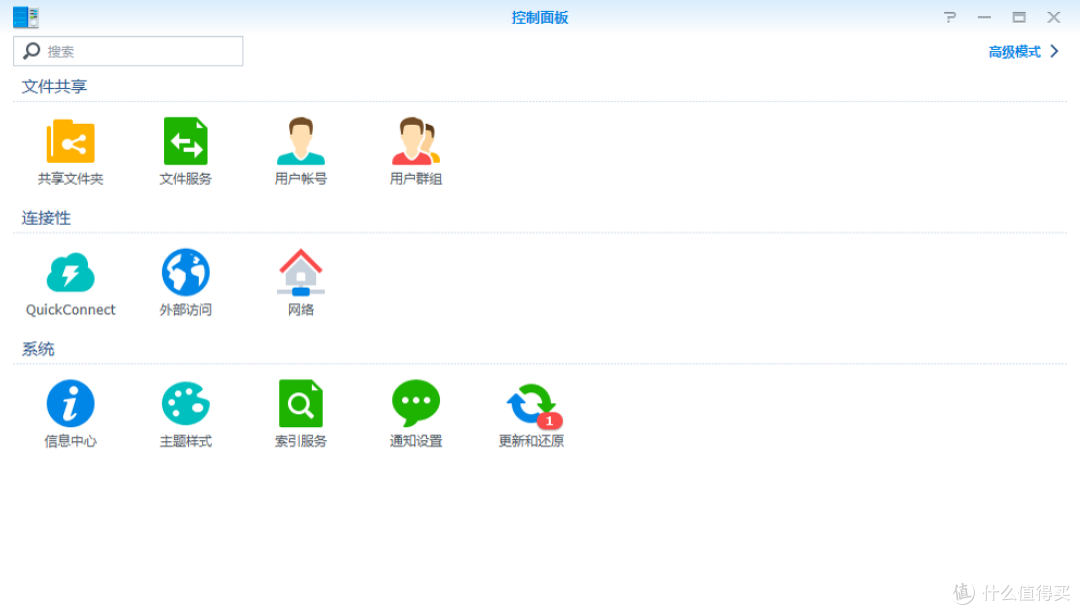Screen dimensions: 1080x615
Task: Open the QuickConnect settings
Action: [x=70, y=280]
